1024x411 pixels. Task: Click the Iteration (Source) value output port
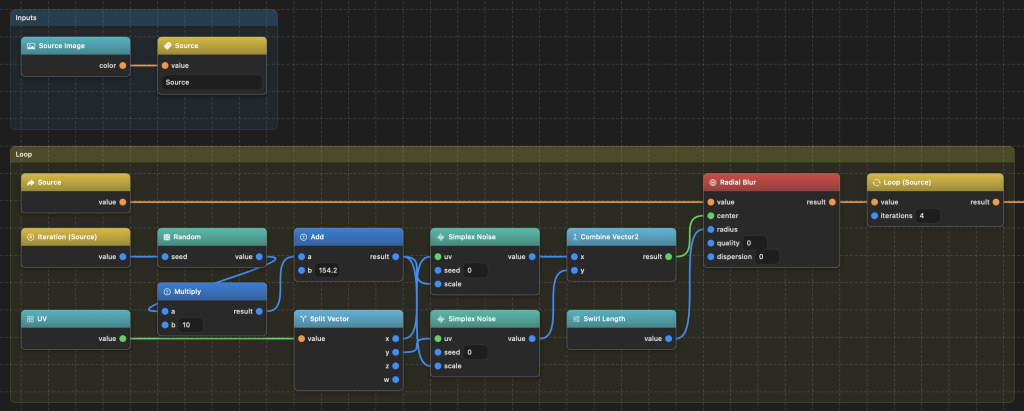tap(123, 257)
